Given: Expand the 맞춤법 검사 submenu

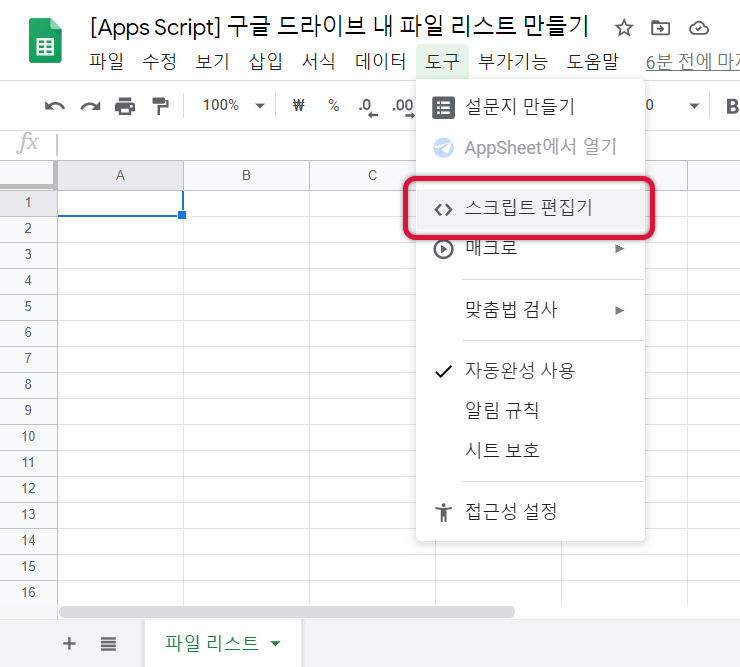Looking at the screenshot, I should point(530,310).
